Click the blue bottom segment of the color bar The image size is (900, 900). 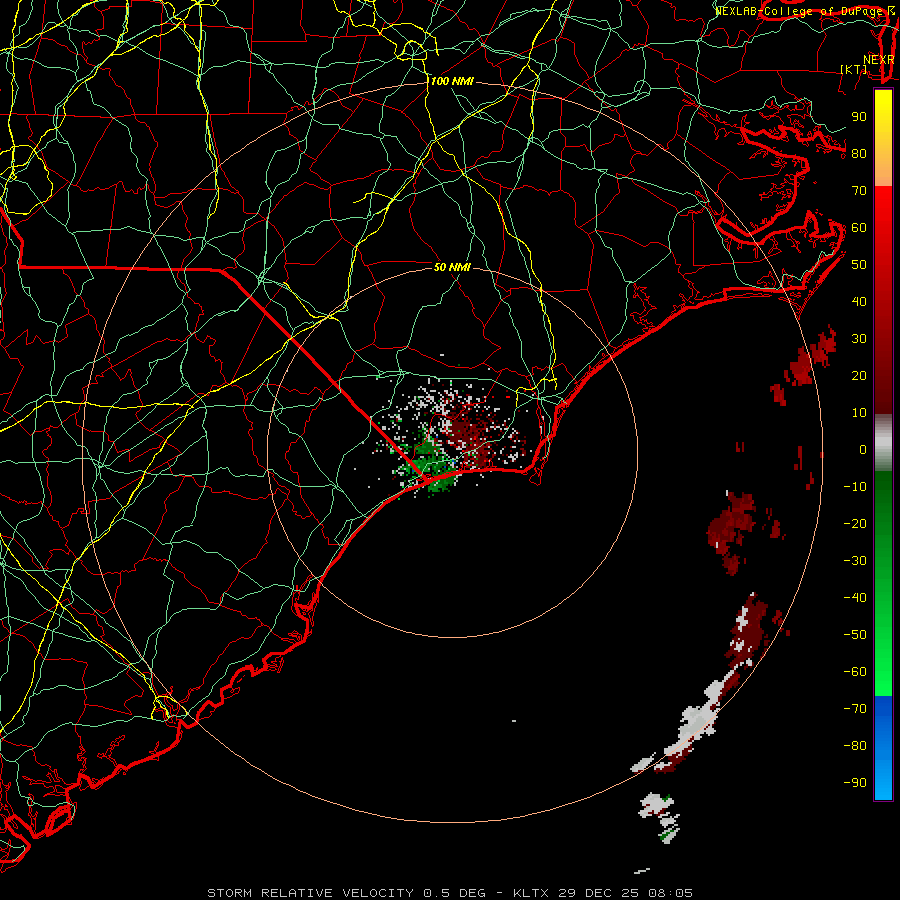tap(883, 748)
